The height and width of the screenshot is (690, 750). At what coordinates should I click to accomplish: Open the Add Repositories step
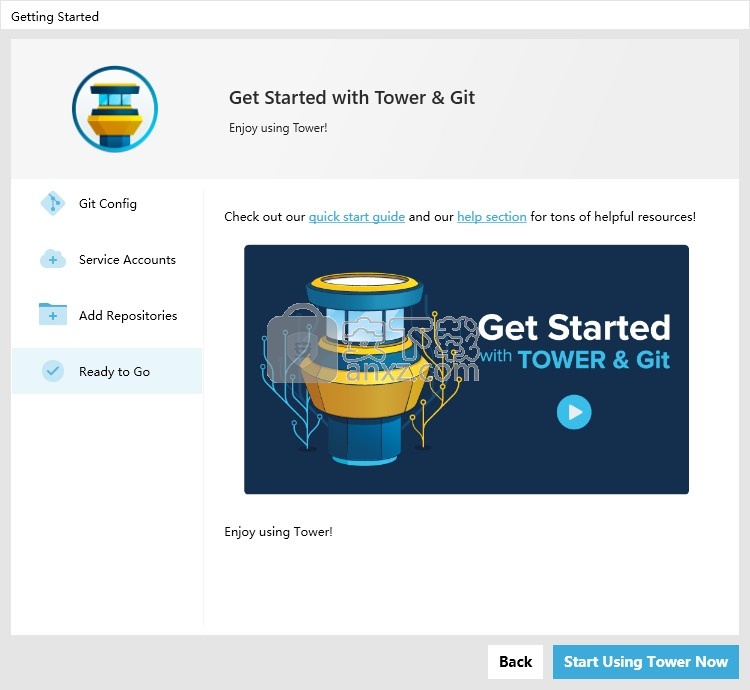click(107, 316)
